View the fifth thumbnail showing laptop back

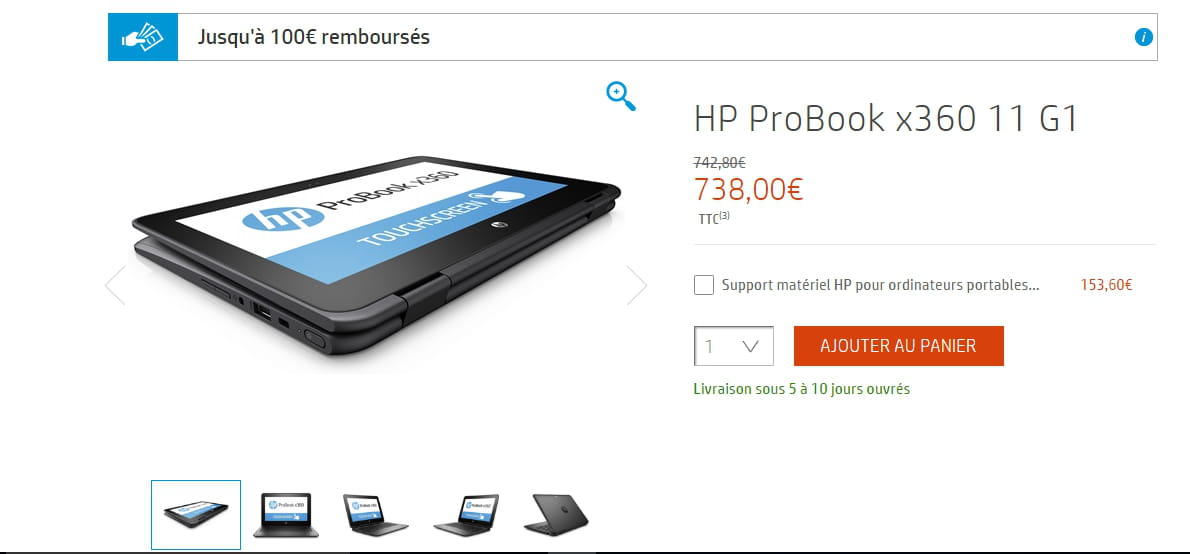[x=556, y=515]
